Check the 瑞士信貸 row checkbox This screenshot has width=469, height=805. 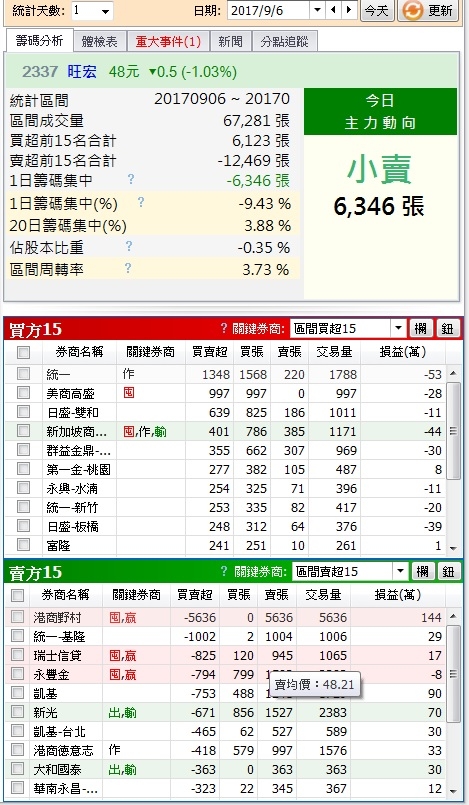coord(17,655)
